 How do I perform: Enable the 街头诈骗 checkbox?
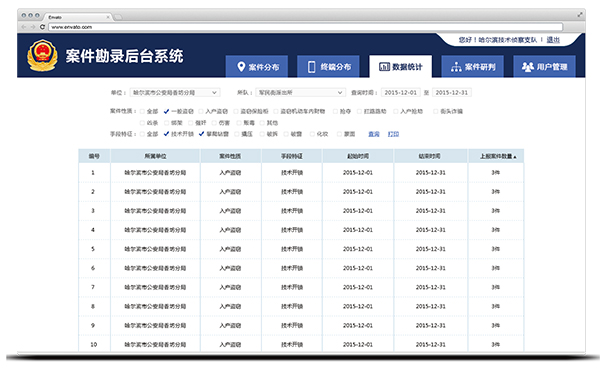pos(435,112)
